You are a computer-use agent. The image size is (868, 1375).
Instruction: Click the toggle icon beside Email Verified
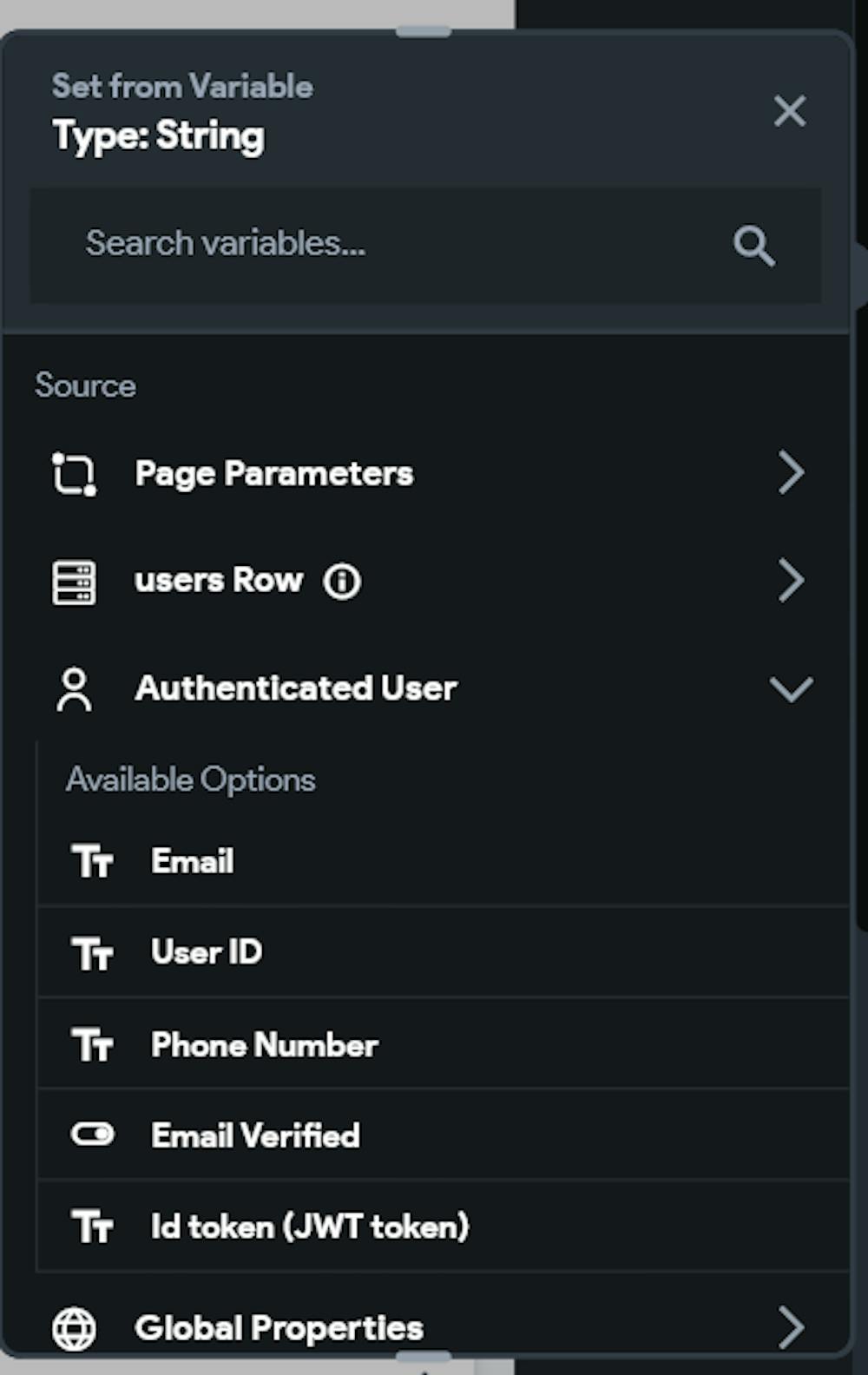click(92, 1135)
